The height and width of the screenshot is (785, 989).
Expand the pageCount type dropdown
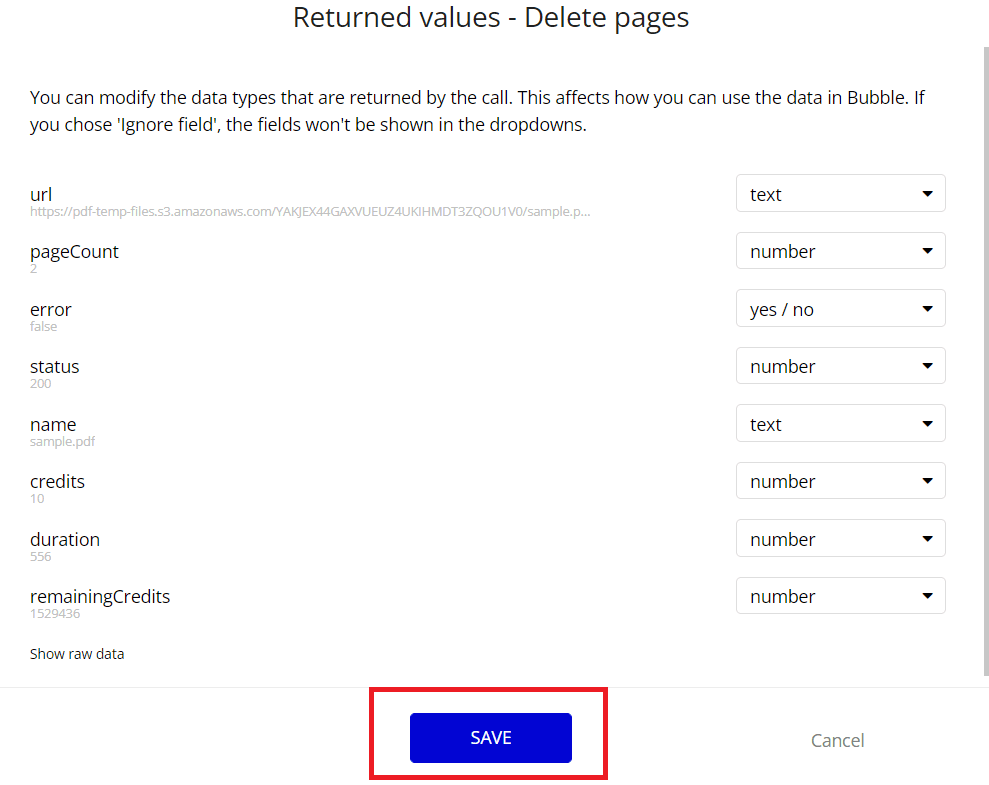[x=840, y=252]
